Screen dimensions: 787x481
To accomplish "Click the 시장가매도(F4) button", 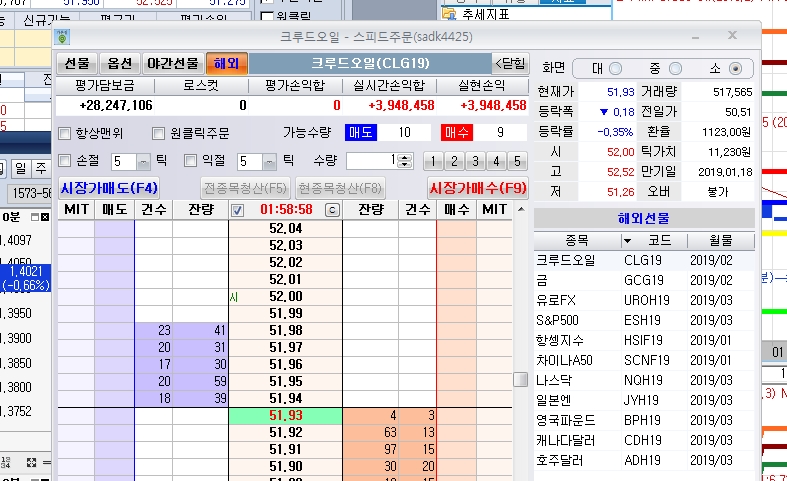I will tap(109, 188).
